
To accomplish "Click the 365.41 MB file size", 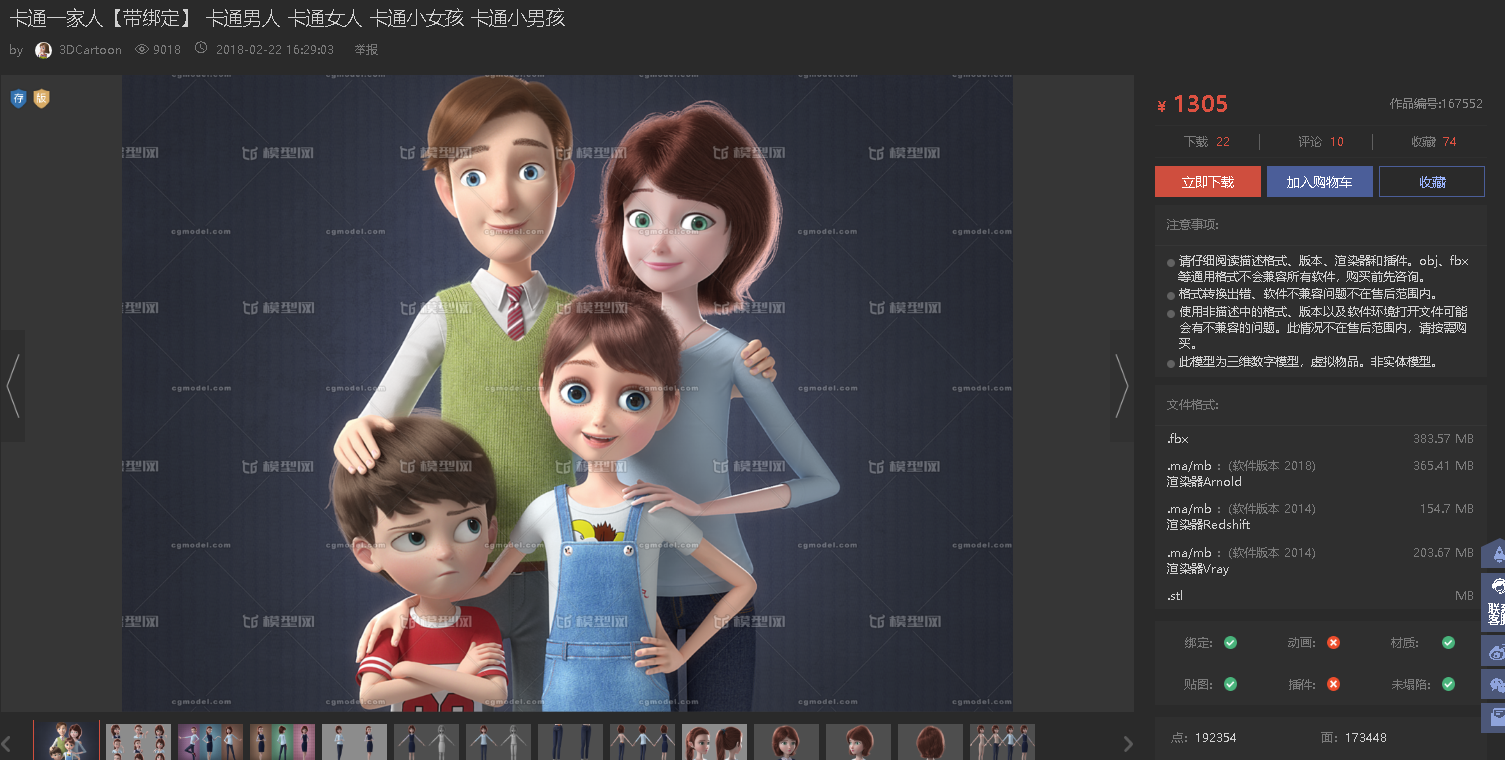I will pos(1444,466).
